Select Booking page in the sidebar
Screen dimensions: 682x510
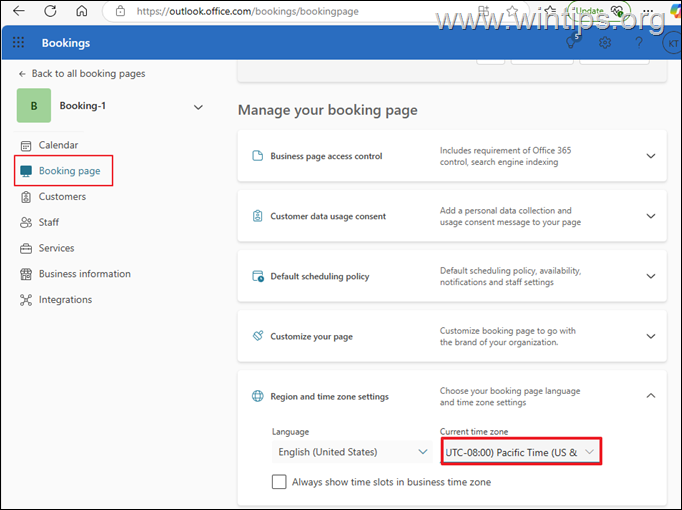pyautogui.click(x=70, y=171)
